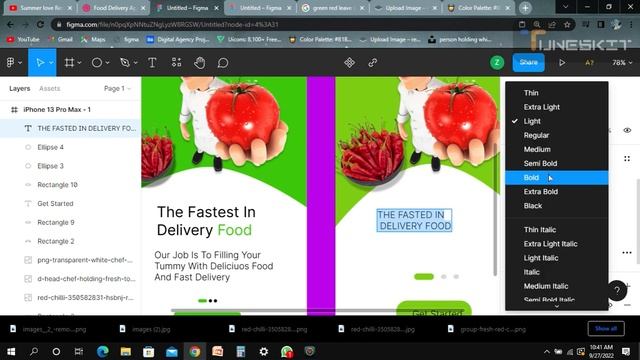Select the Get Started text layer
This screenshot has height=360, width=640.
[71, 203]
